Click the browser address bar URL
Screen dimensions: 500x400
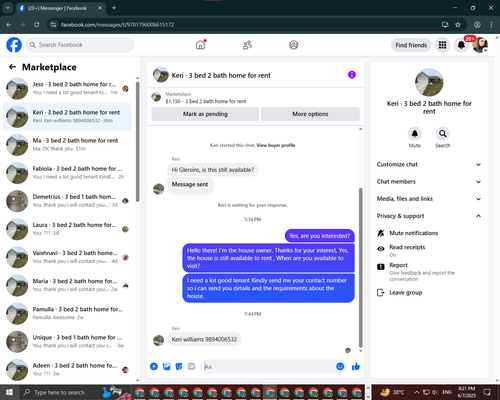[x=117, y=25]
